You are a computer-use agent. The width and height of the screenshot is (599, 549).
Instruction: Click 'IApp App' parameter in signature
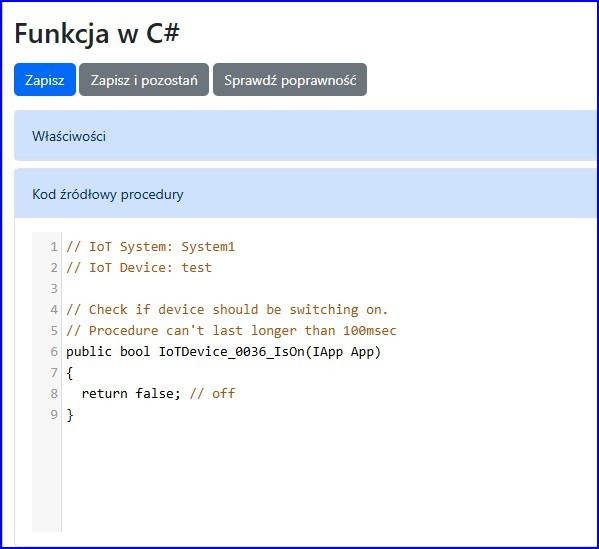[346, 351]
